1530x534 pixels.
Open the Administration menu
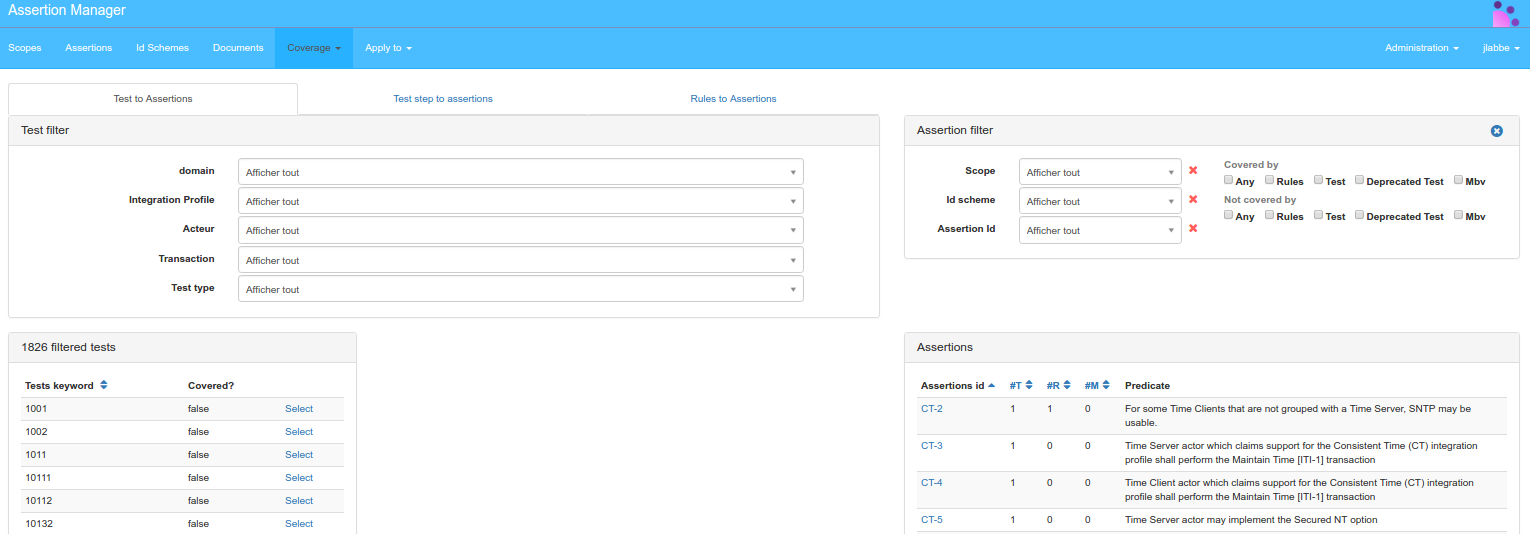[x=1420, y=48]
